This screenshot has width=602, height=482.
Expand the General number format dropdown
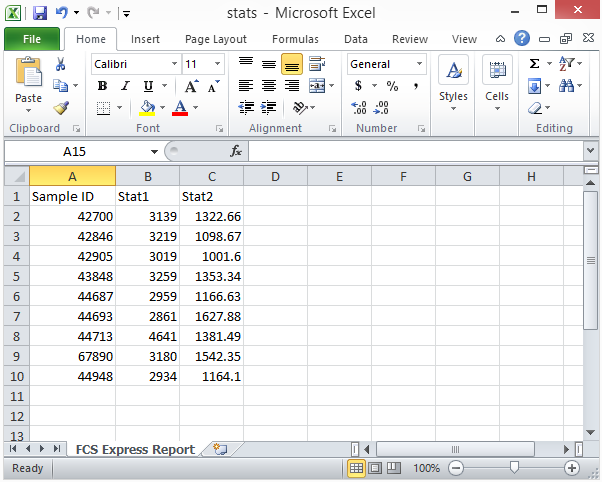pos(418,64)
